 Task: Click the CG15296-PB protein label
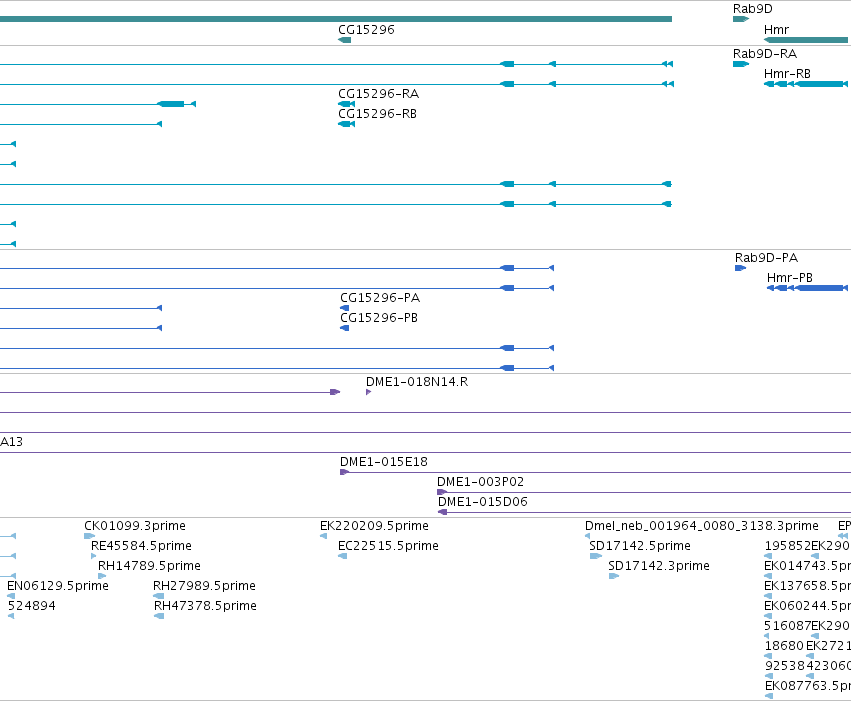[x=379, y=318]
